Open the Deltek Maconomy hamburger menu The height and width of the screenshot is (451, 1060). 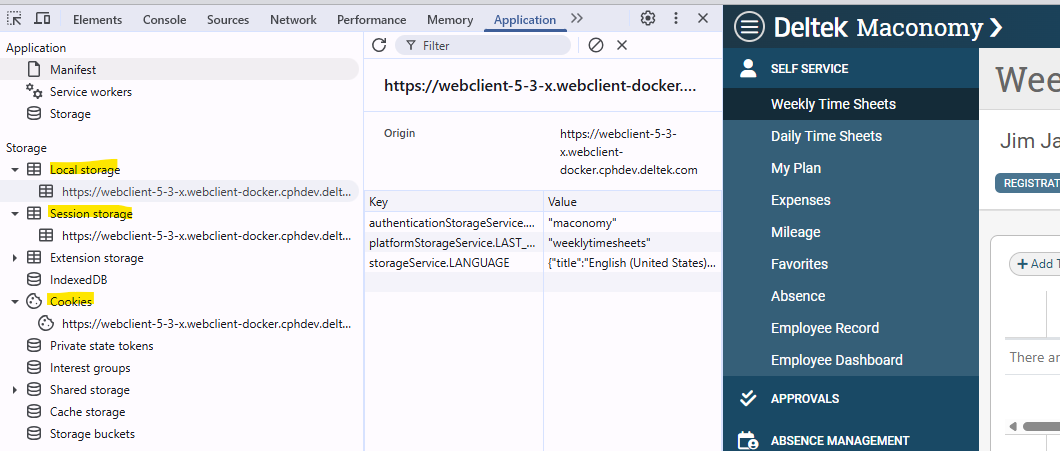click(749, 27)
